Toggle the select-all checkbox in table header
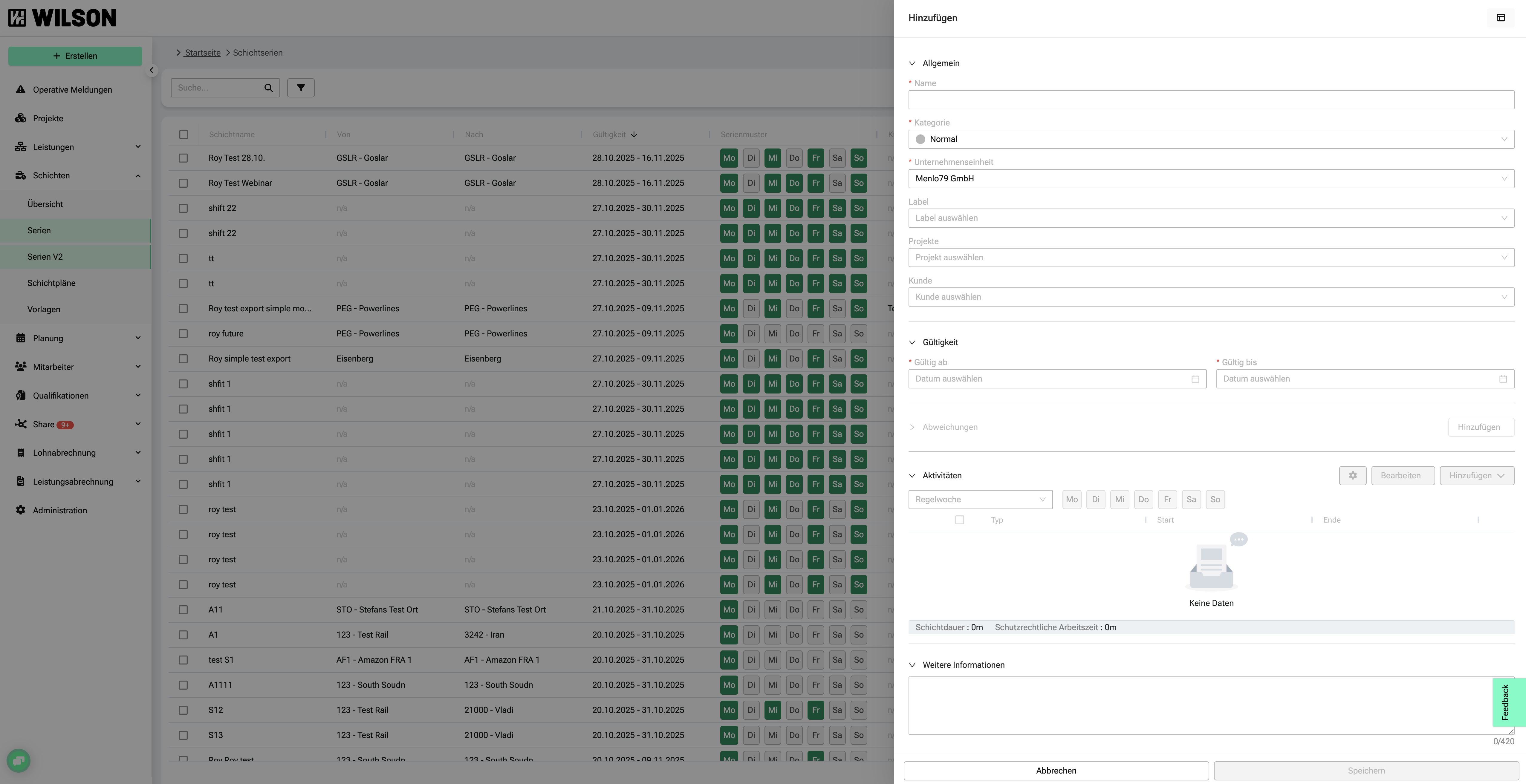Viewport: 1526px width, 784px height. 184,134
